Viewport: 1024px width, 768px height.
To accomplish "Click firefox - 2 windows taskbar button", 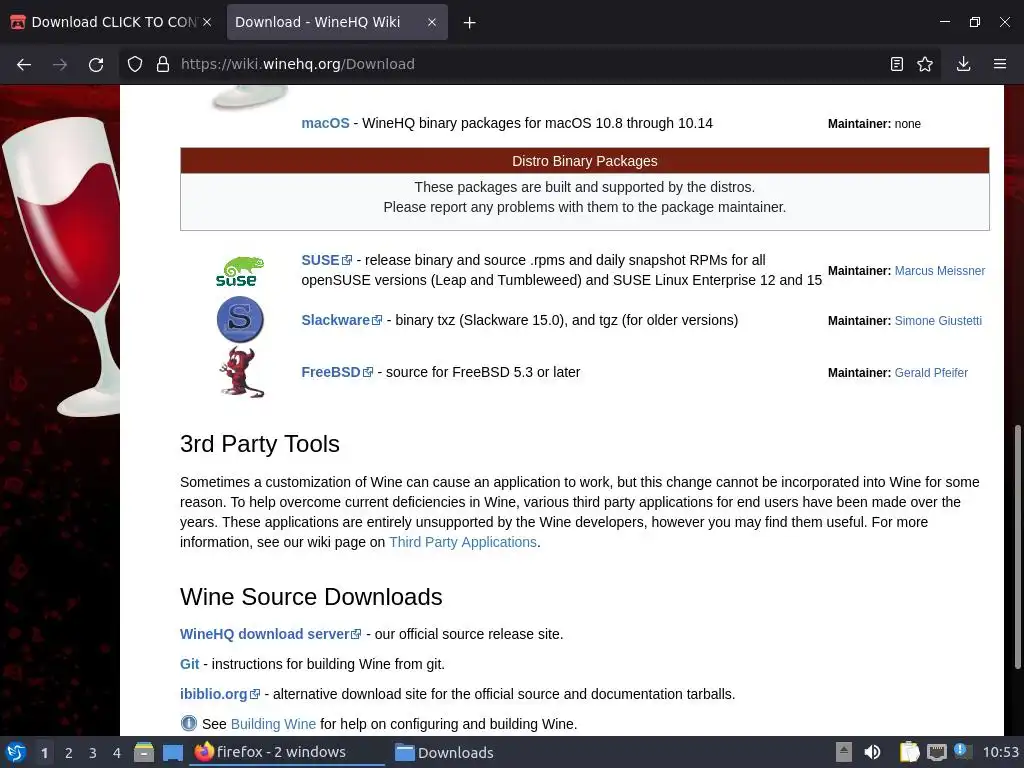I will pyautogui.click(x=287, y=752).
